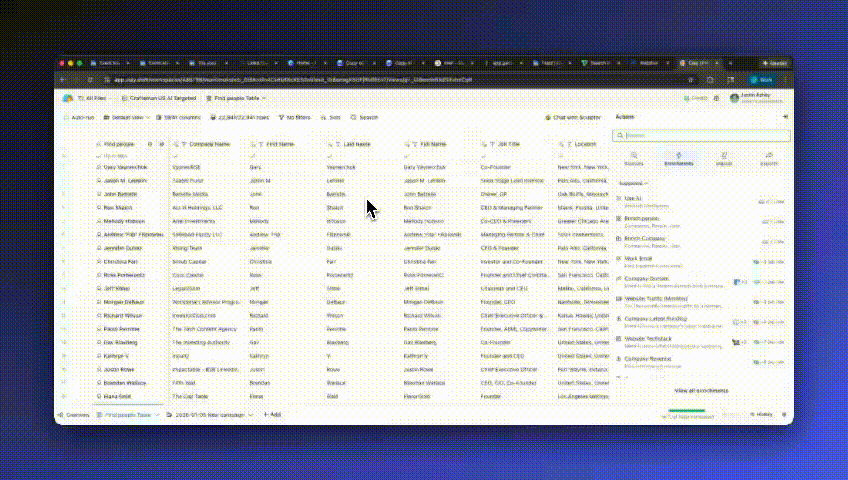The image size is (848, 480).
Task: Click the help icon next to Credits
Action: click(717, 98)
